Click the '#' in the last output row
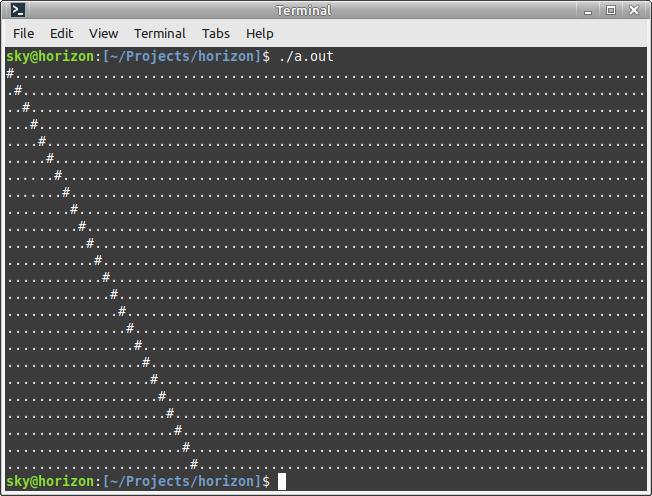 [194, 464]
